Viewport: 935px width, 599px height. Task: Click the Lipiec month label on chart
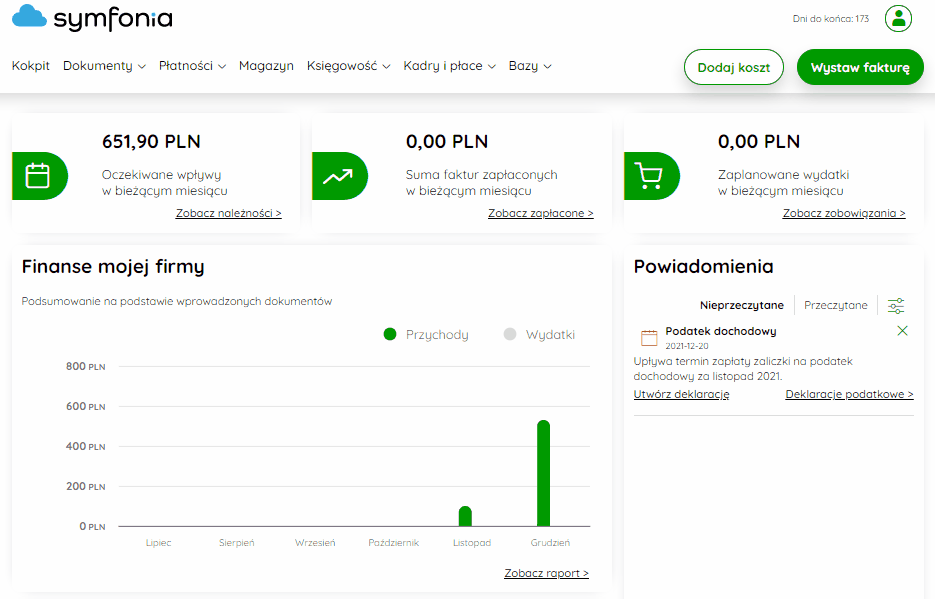click(x=158, y=543)
